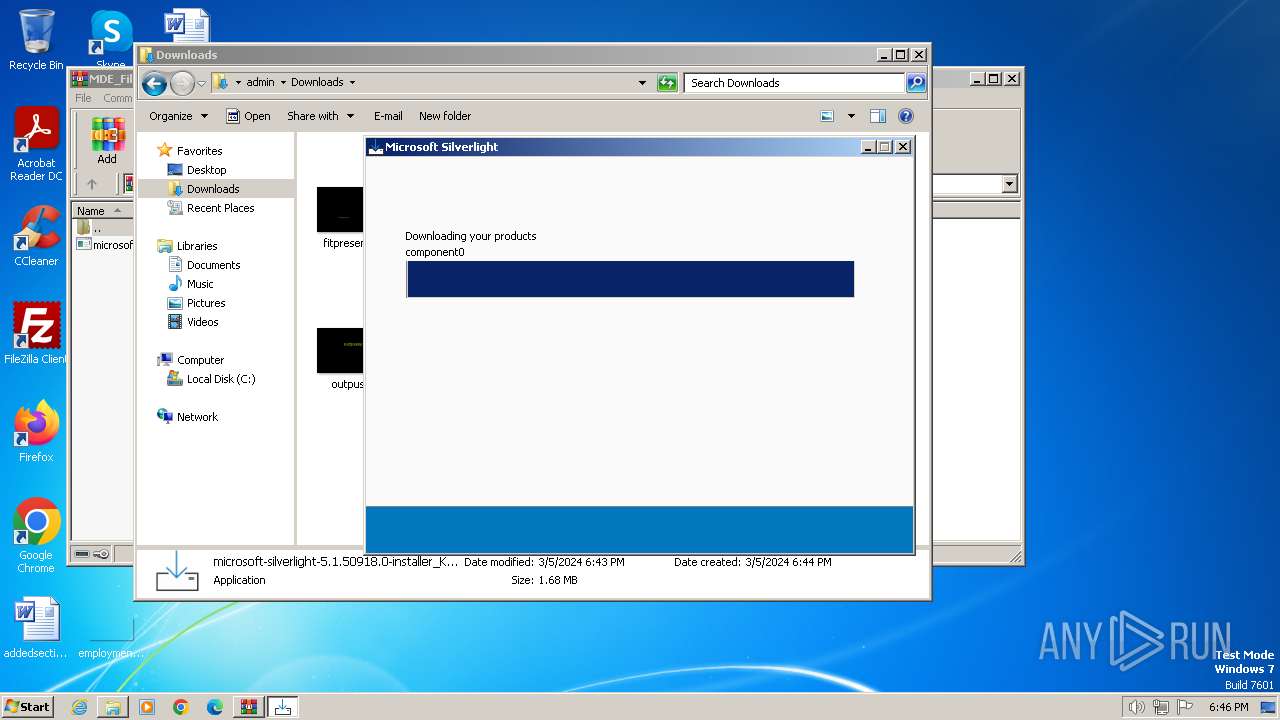Select Libraries in navigation pane
Viewport: 1280px width, 720px height.
[x=197, y=246]
